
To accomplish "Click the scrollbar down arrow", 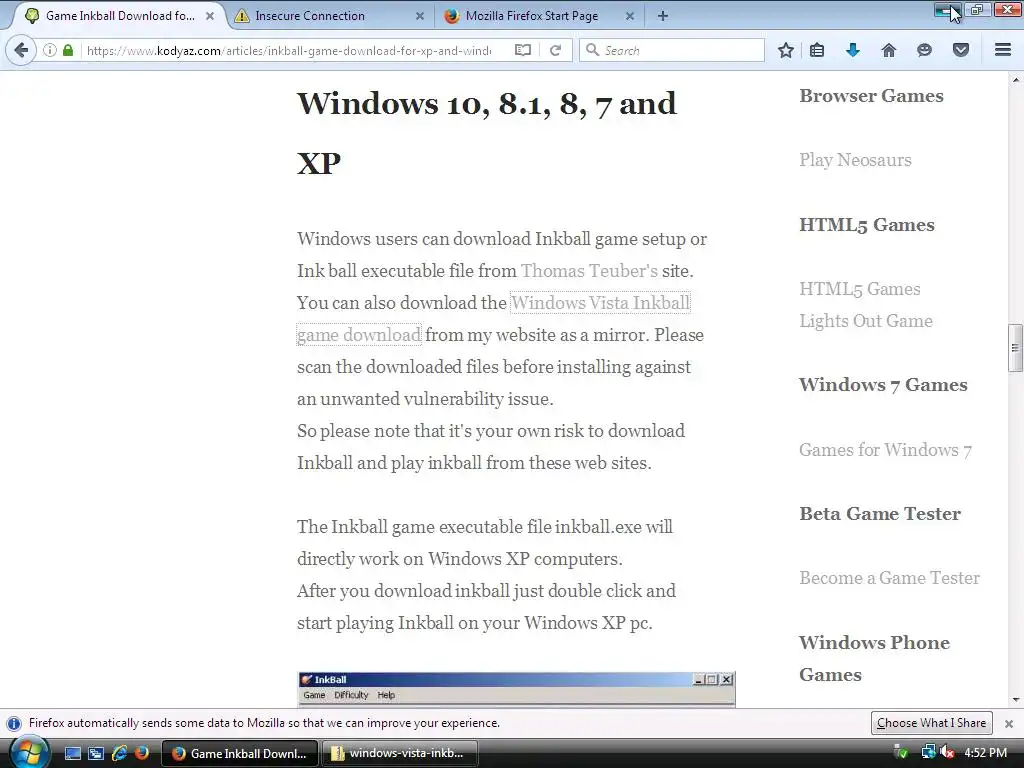I will 1015,700.
